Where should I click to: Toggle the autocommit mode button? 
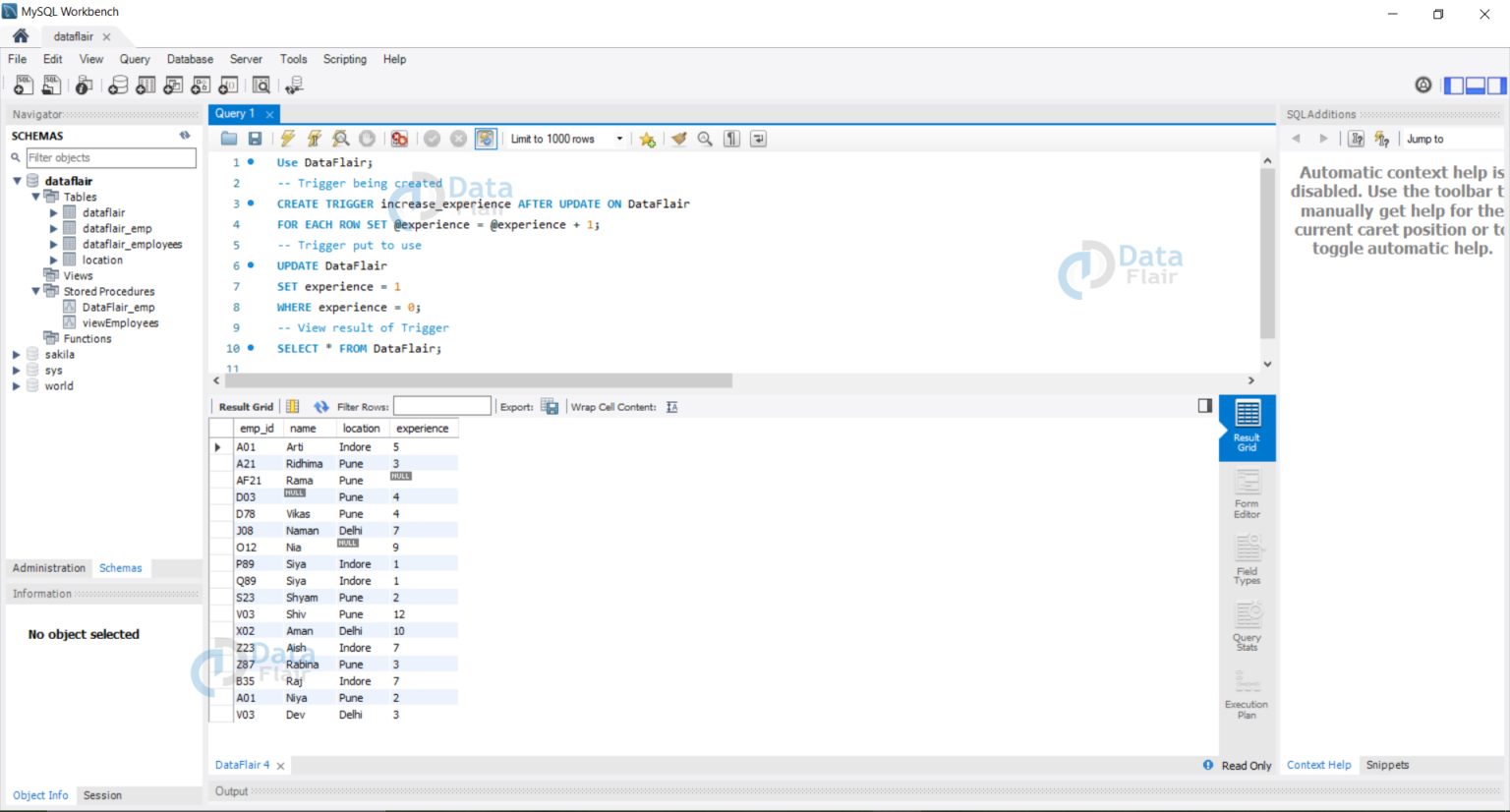click(x=486, y=139)
